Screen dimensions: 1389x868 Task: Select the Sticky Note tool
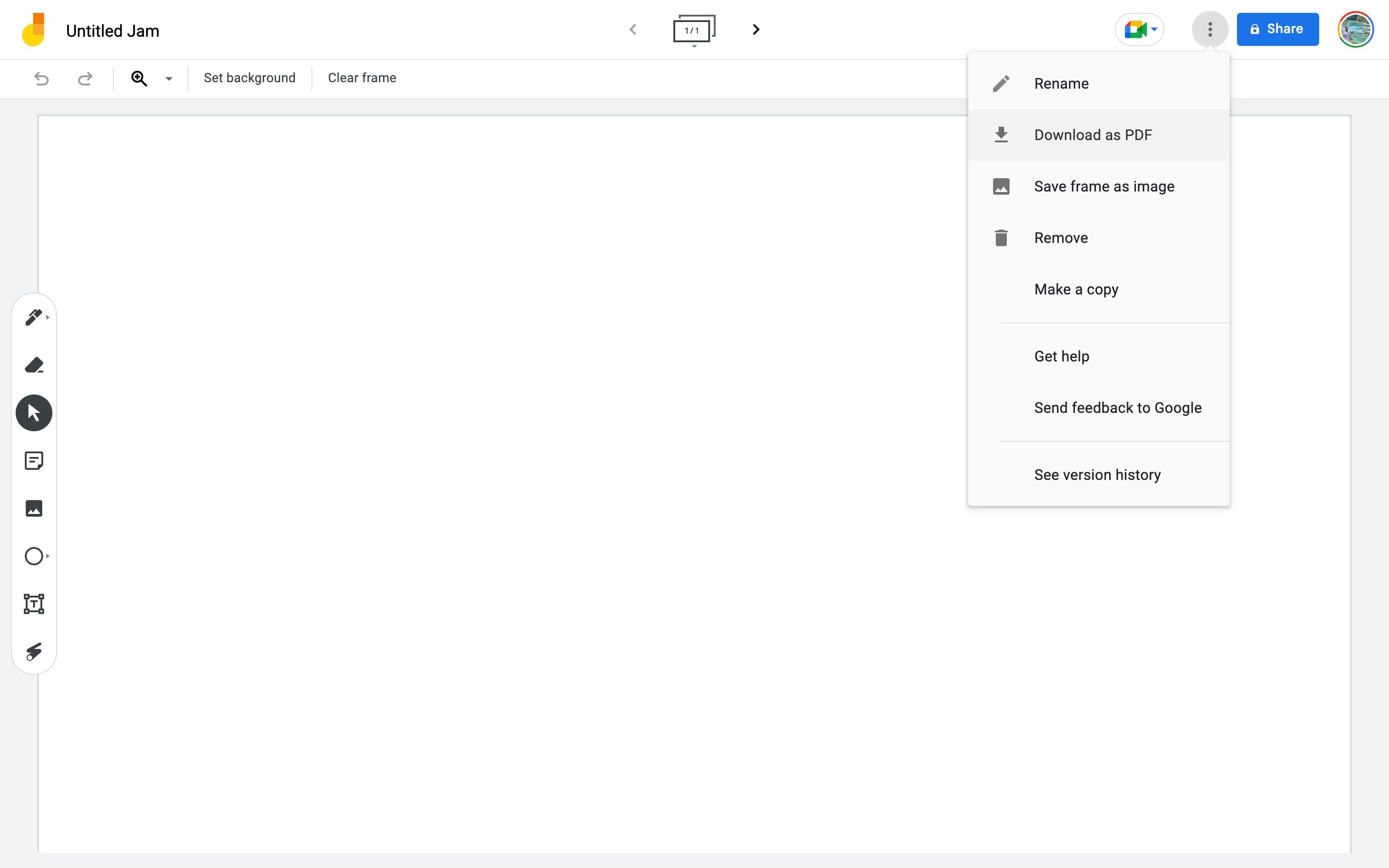pyautogui.click(x=34, y=460)
